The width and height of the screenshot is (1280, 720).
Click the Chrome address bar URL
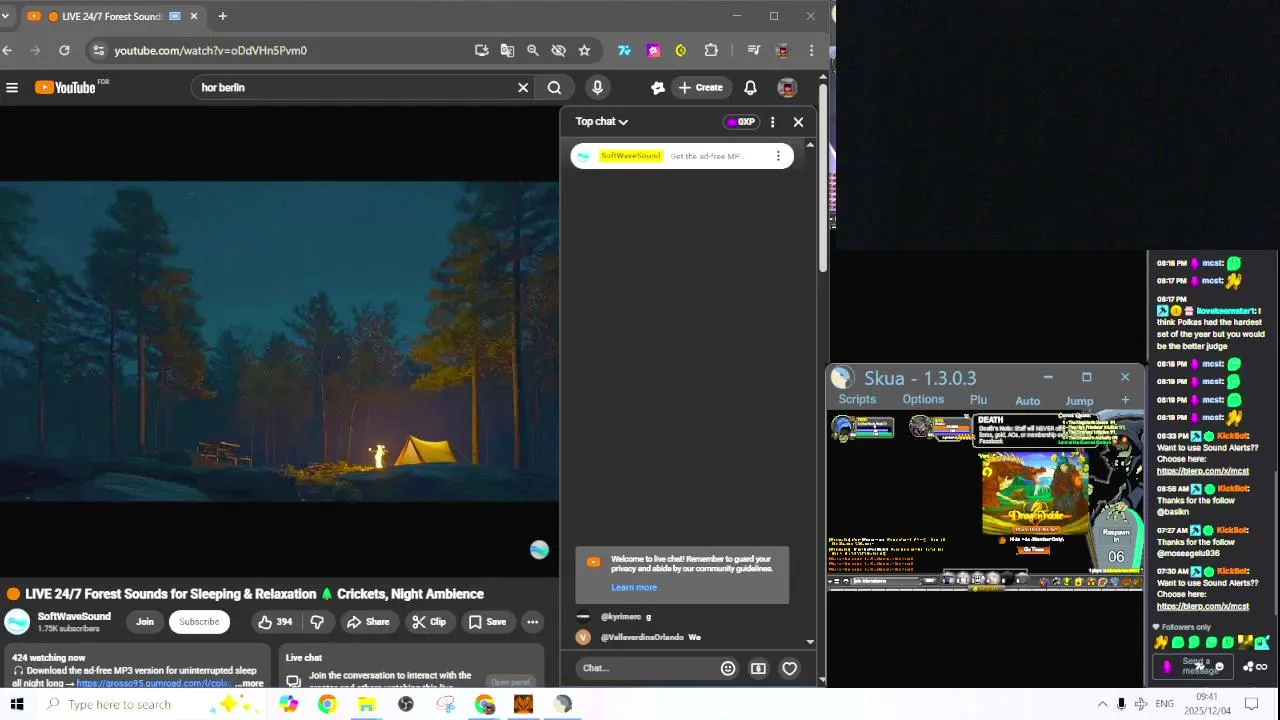210,50
